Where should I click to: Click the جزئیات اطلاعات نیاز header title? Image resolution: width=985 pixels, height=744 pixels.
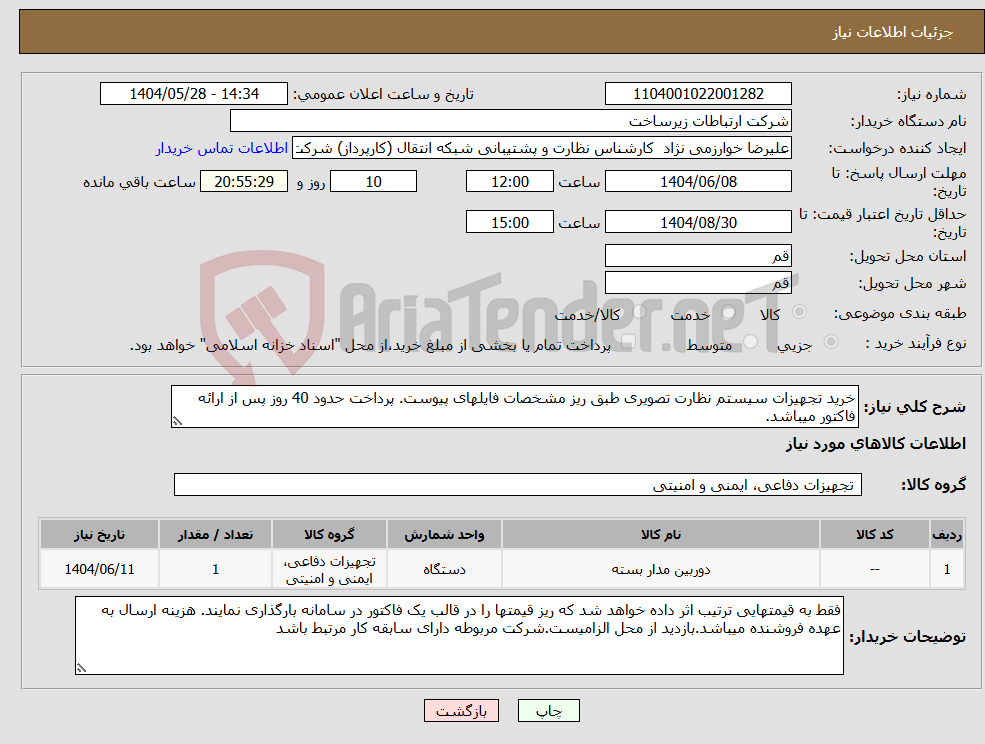(893, 32)
